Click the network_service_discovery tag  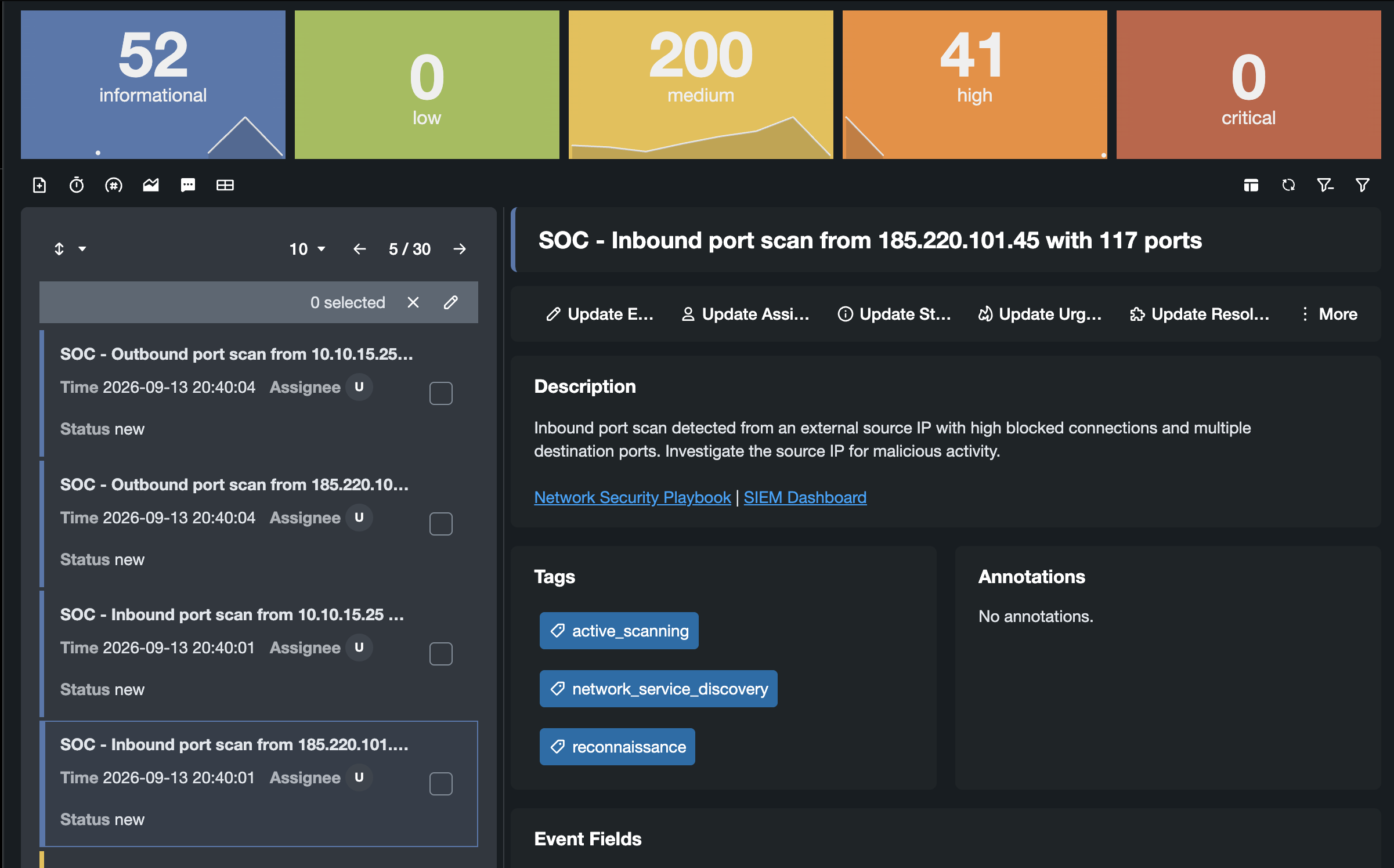coord(659,689)
